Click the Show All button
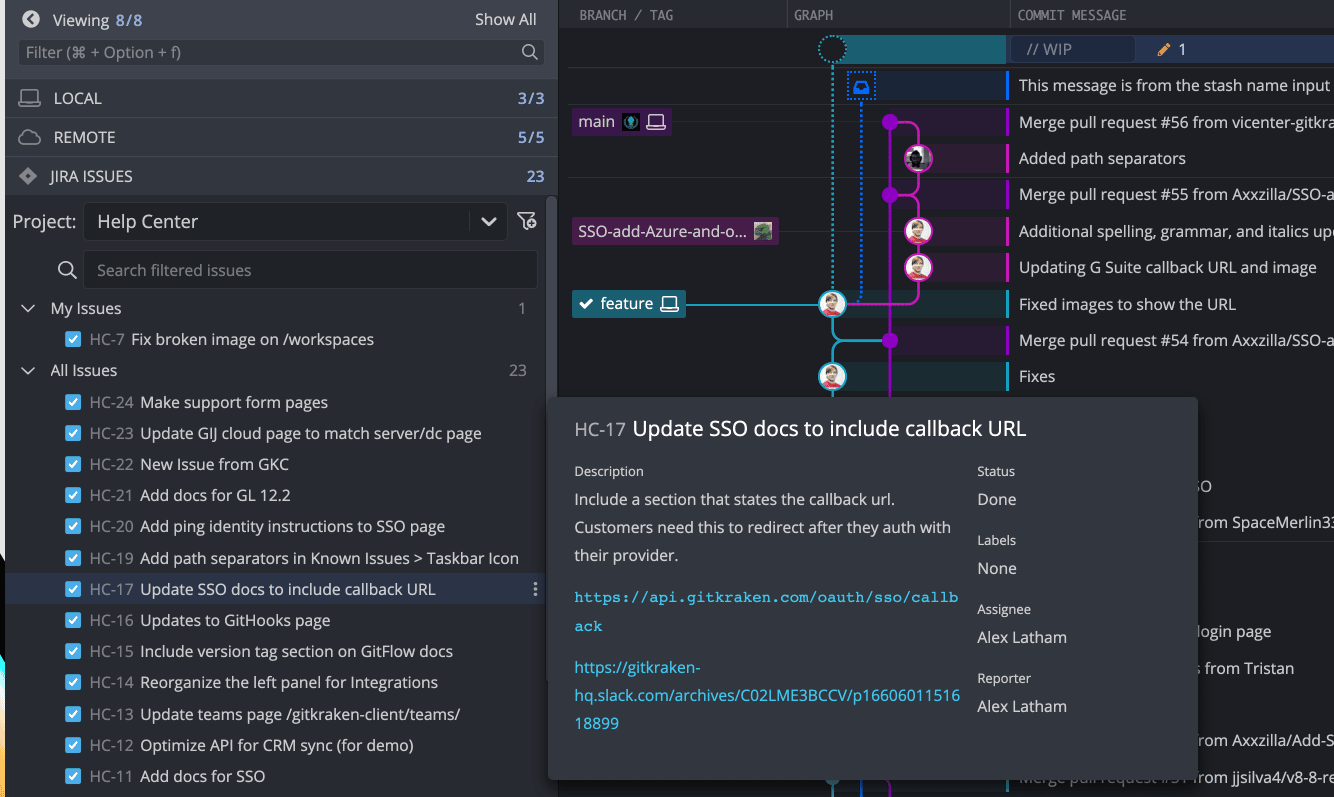Image resolution: width=1334 pixels, height=797 pixels. (505, 19)
